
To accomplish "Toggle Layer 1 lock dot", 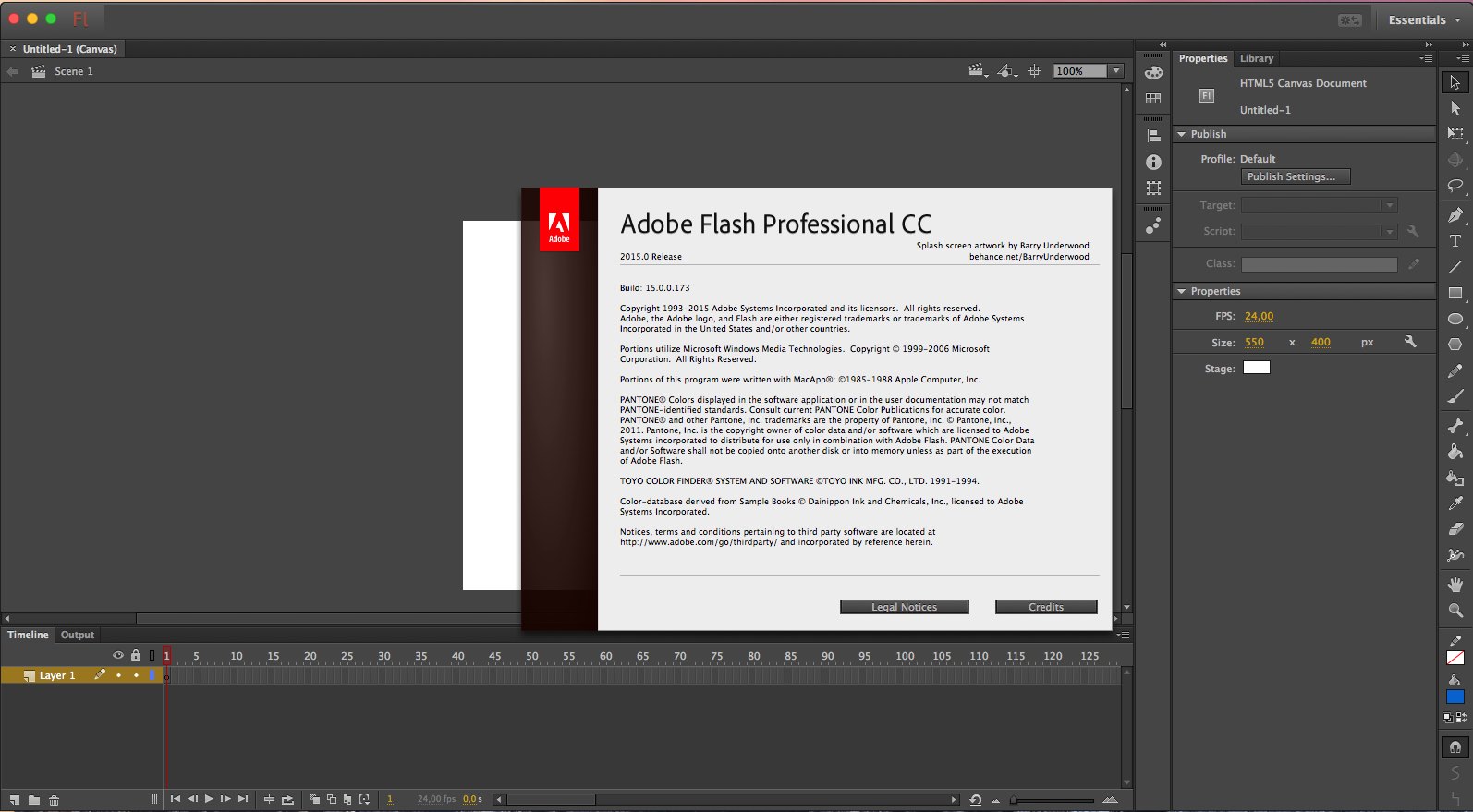I will coord(136,675).
